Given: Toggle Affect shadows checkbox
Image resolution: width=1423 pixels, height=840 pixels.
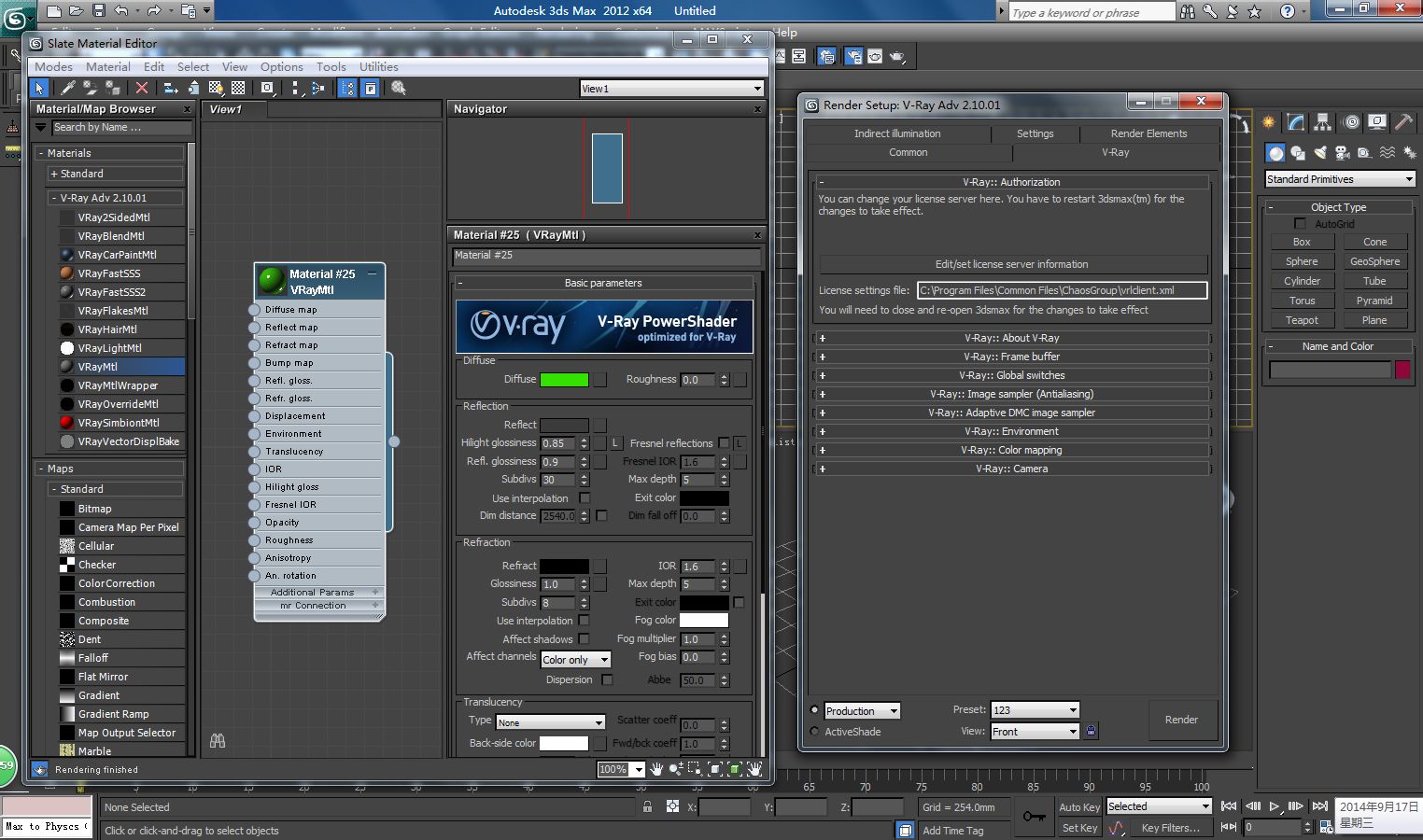Looking at the screenshot, I should (584, 638).
